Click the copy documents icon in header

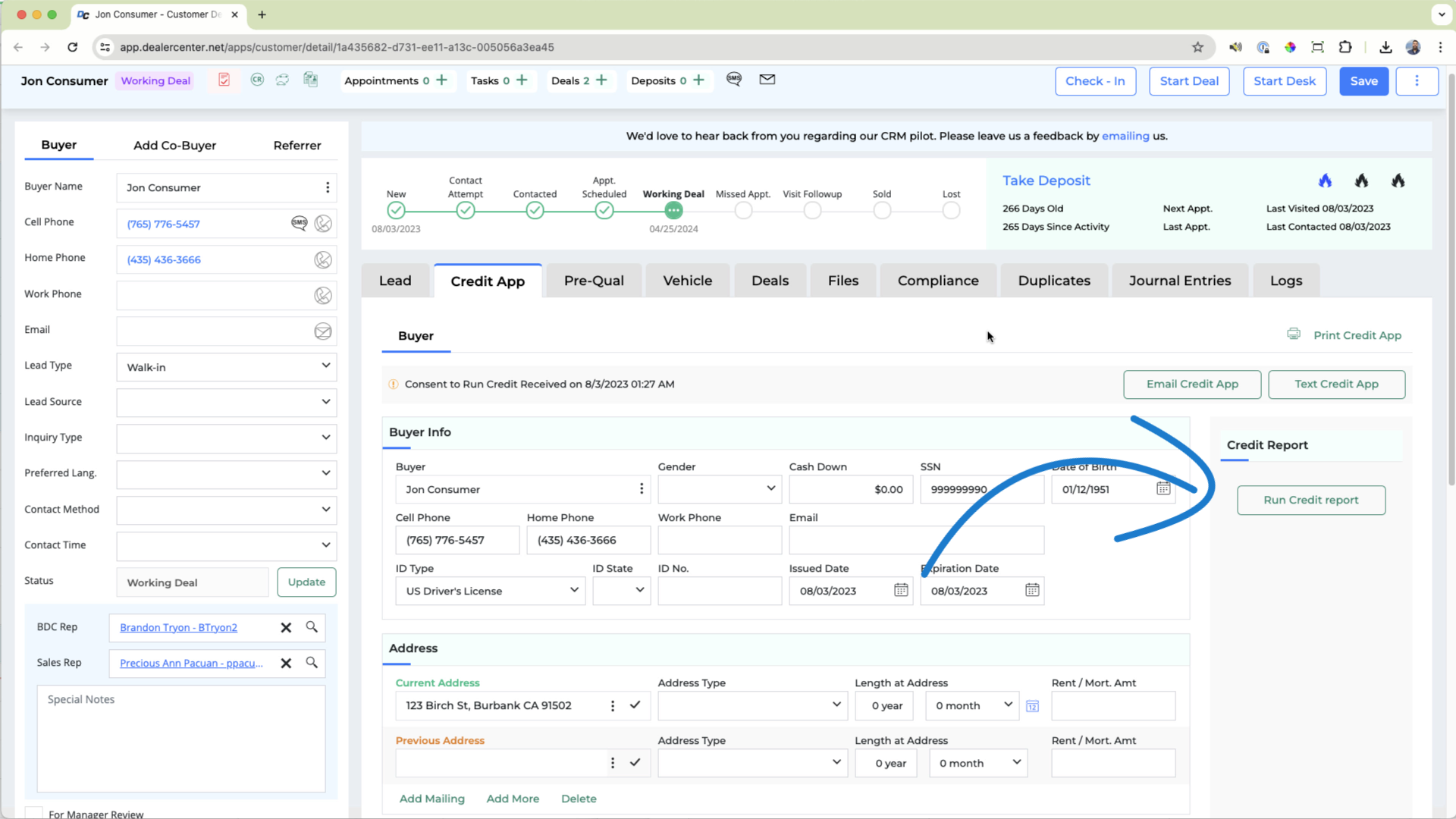310,80
